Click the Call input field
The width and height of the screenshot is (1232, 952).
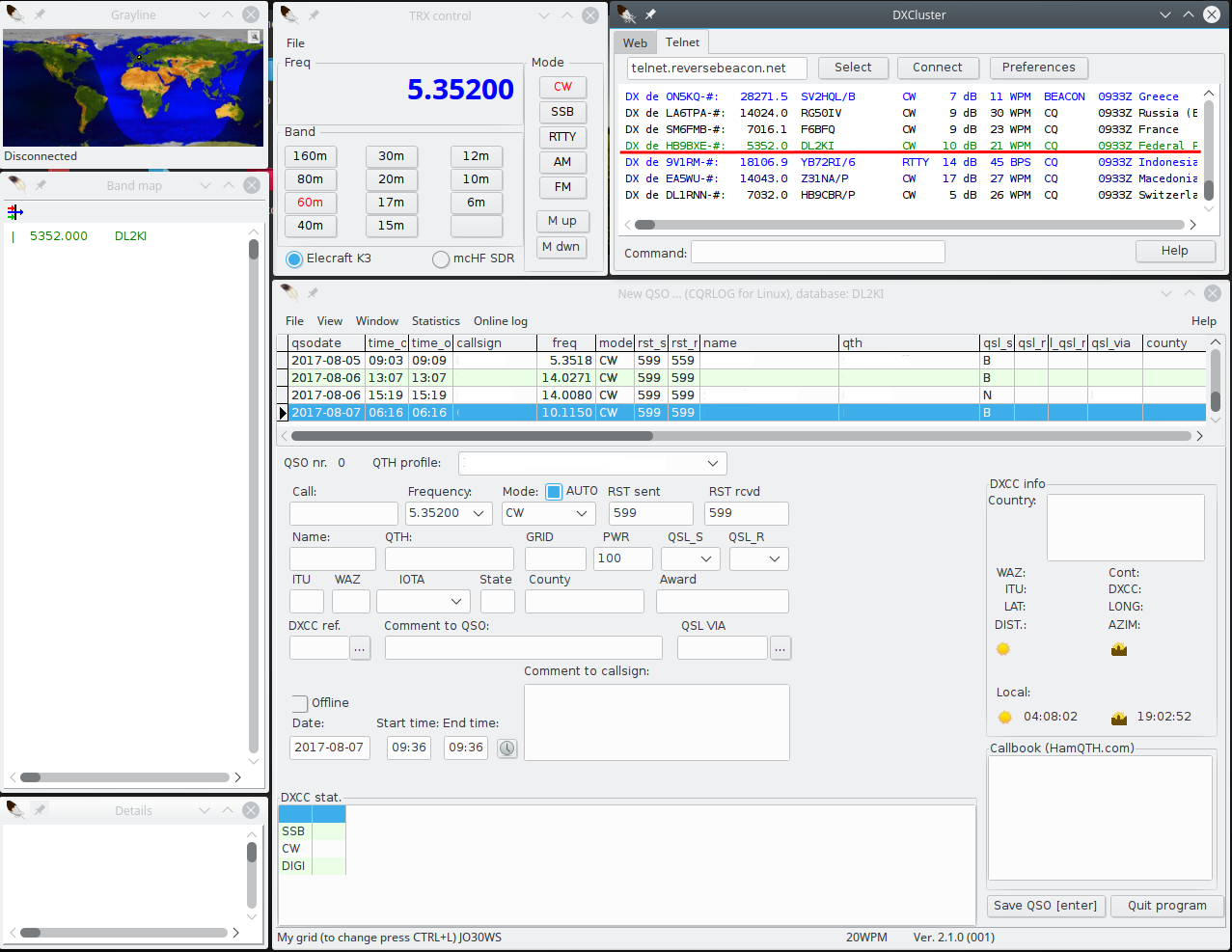tap(343, 513)
